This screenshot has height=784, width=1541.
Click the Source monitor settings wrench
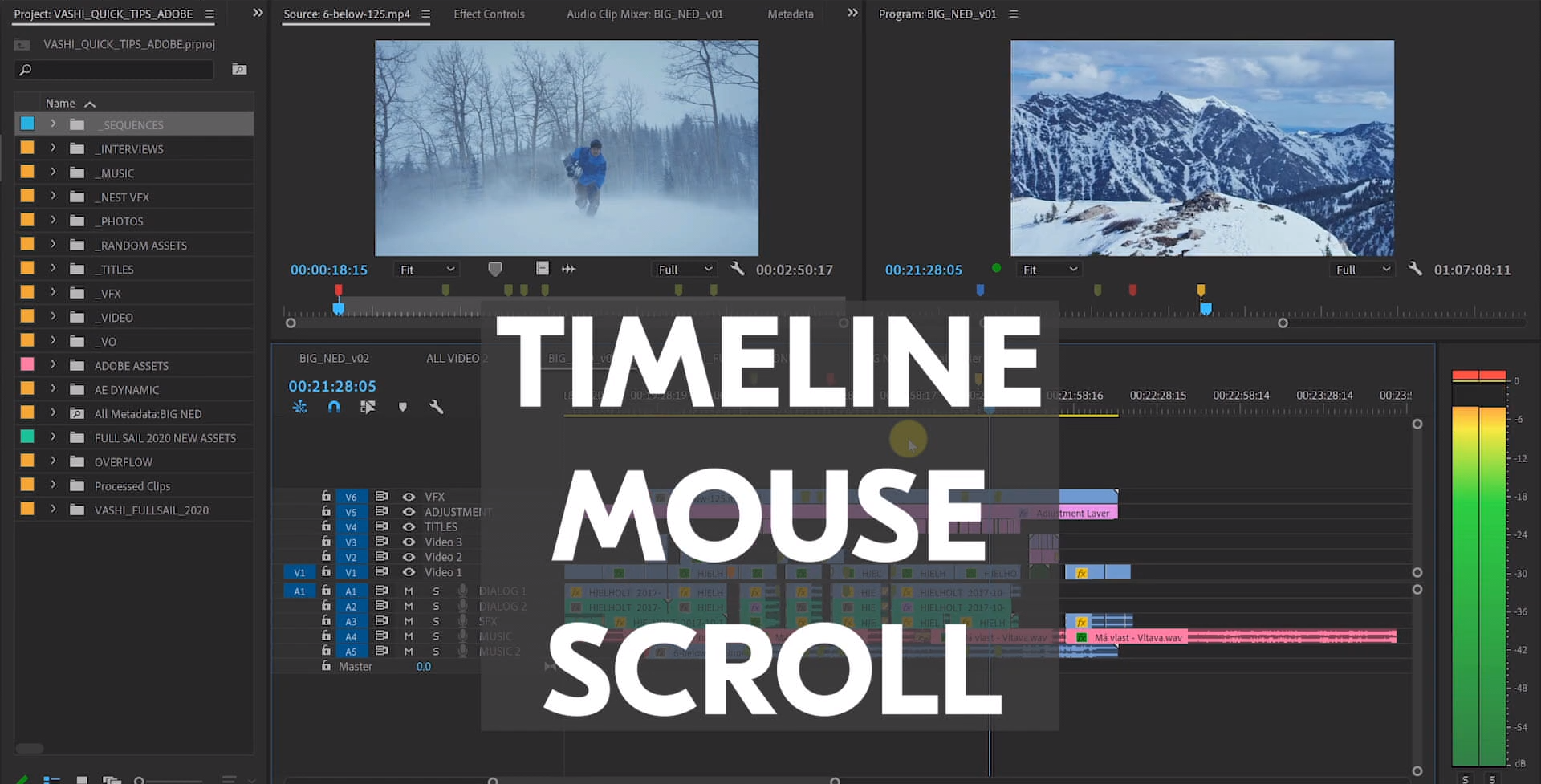[x=737, y=269]
